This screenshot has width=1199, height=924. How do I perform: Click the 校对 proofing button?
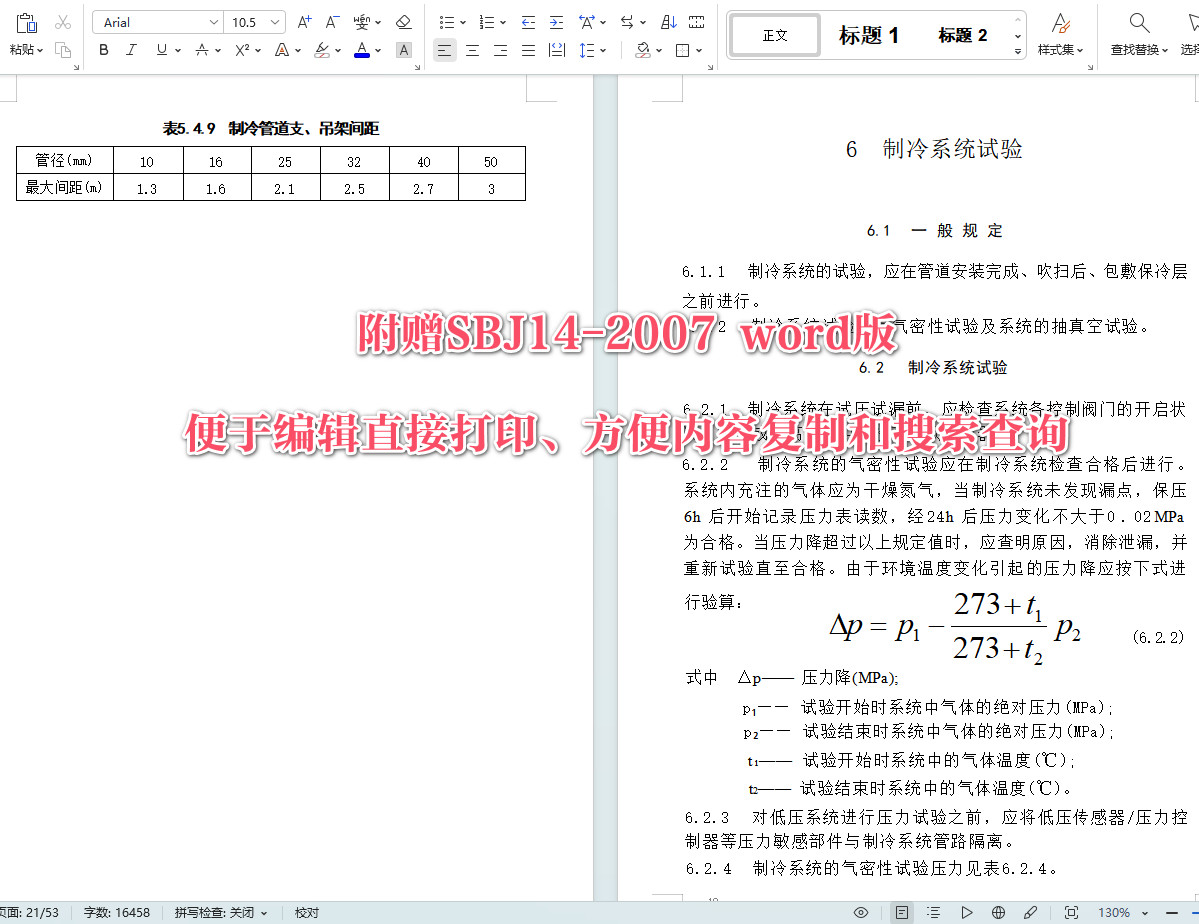306,912
